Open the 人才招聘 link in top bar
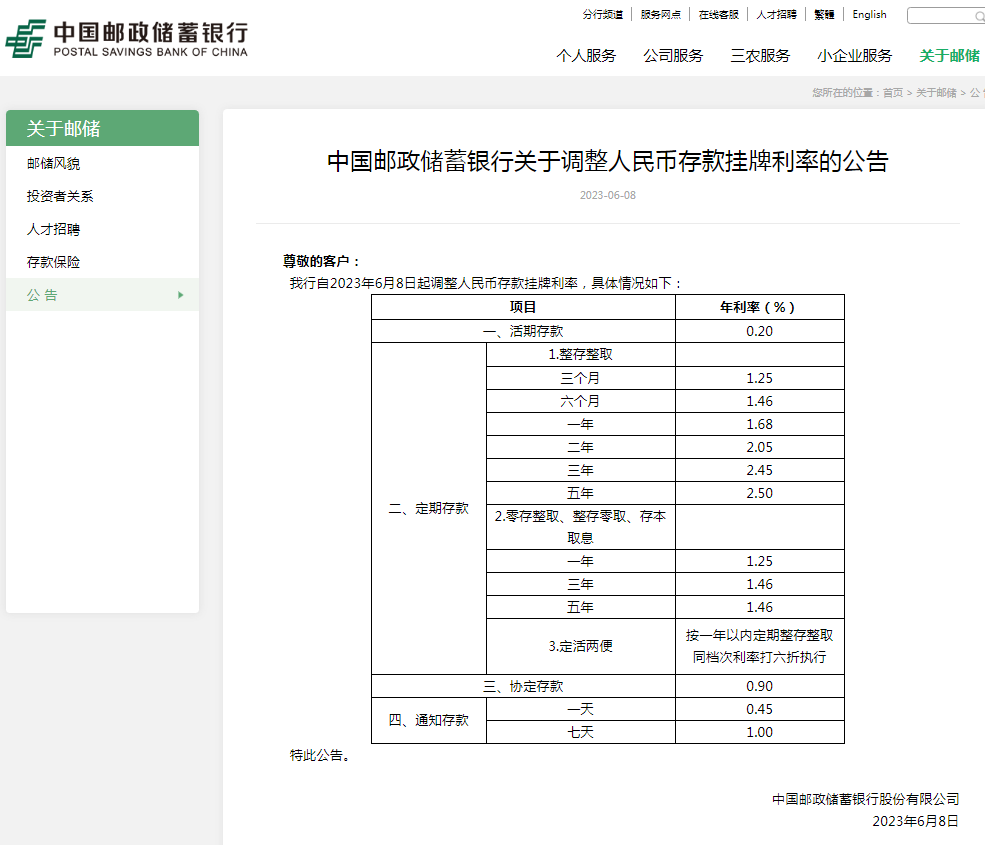 (774, 14)
